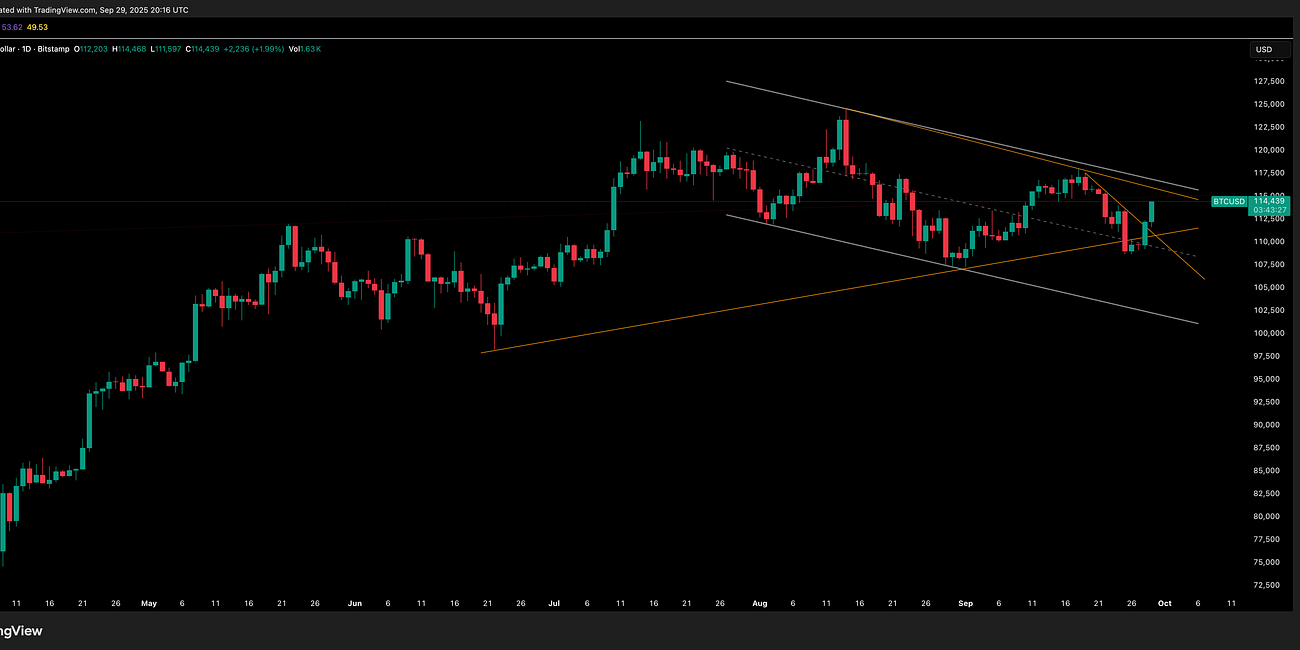Image resolution: width=1300 pixels, height=650 pixels.
Task: Click the +2,236 (+1.99%) change value
Action: tap(255, 48)
